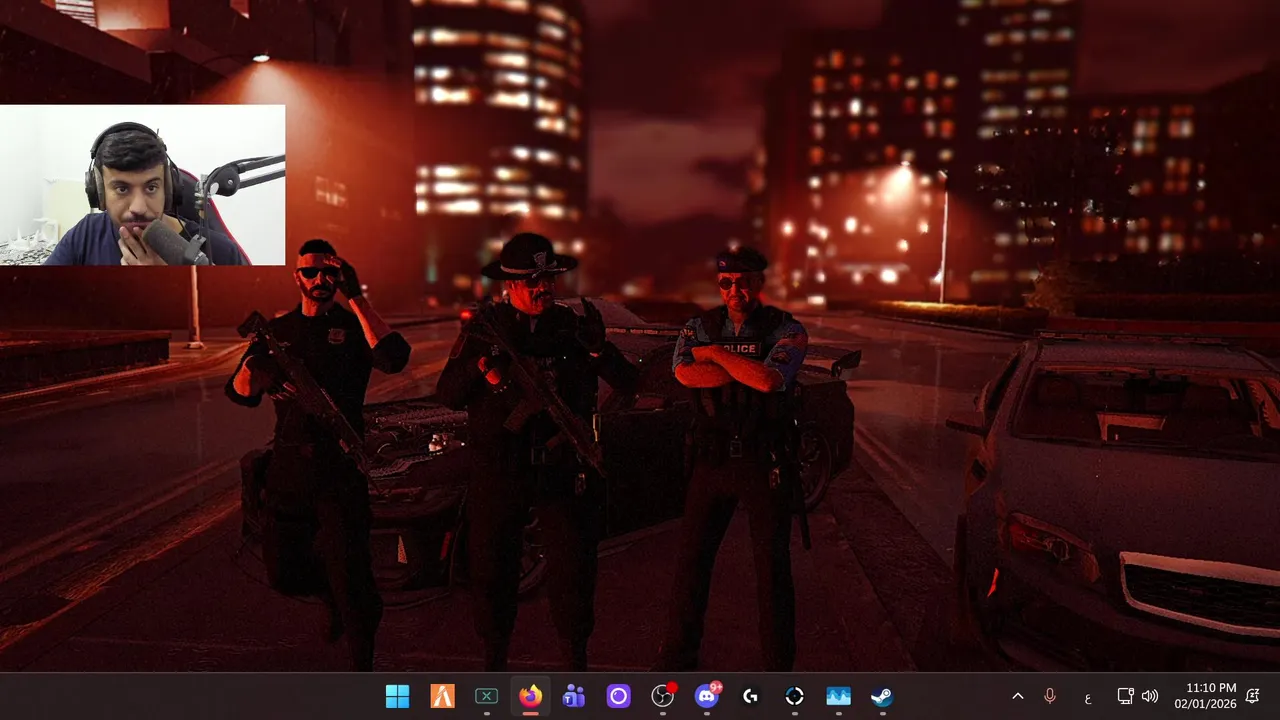Launch the FiveM app from taskbar

pyautogui.click(x=442, y=696)
